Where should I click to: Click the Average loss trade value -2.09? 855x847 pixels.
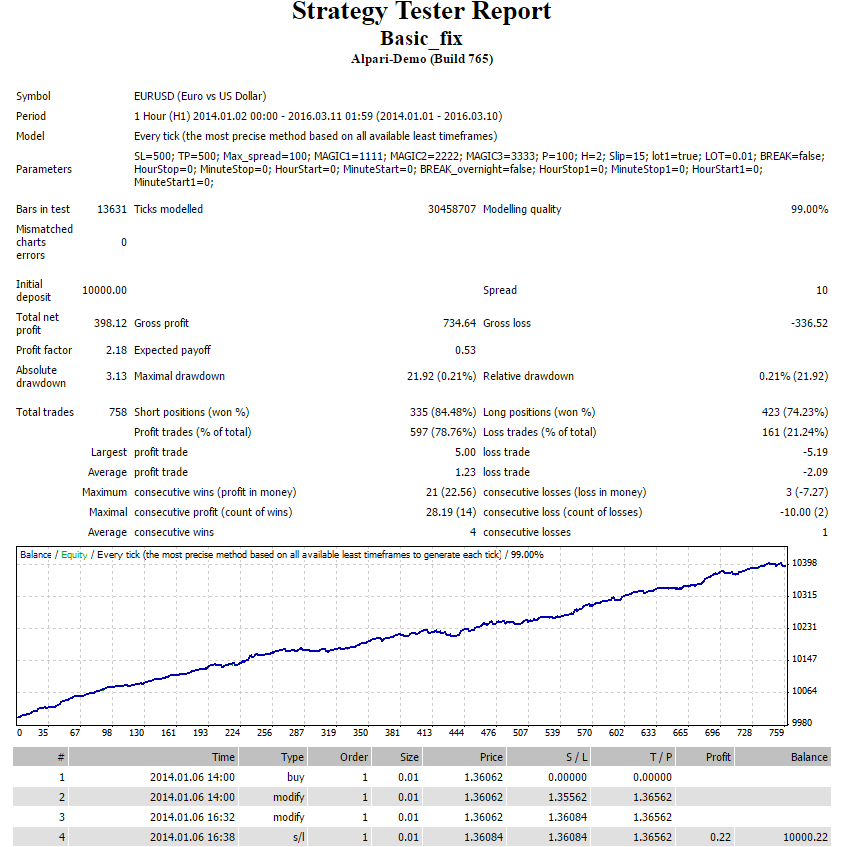(815, 472)
